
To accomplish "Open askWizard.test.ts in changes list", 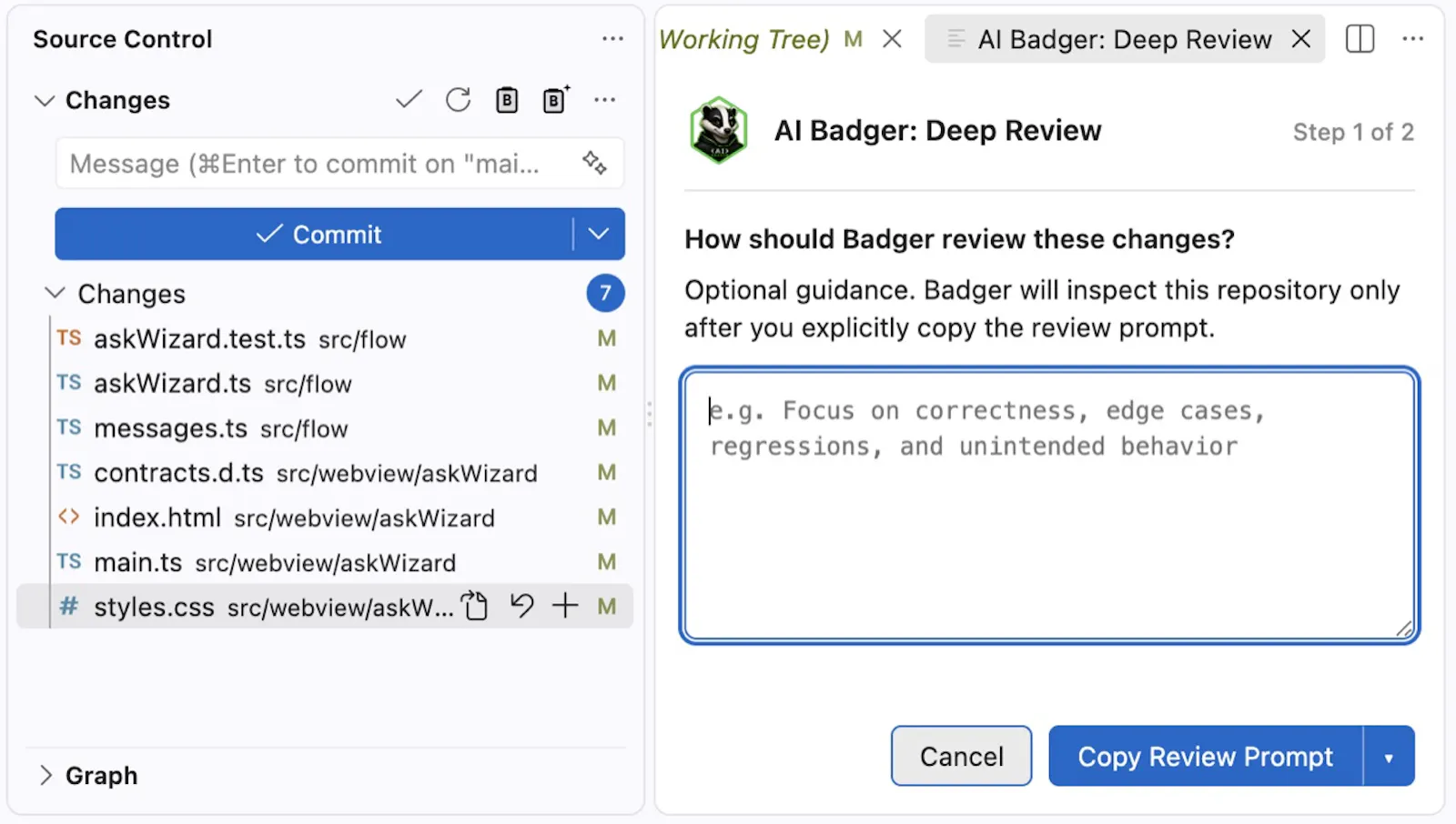I will 325,338.
